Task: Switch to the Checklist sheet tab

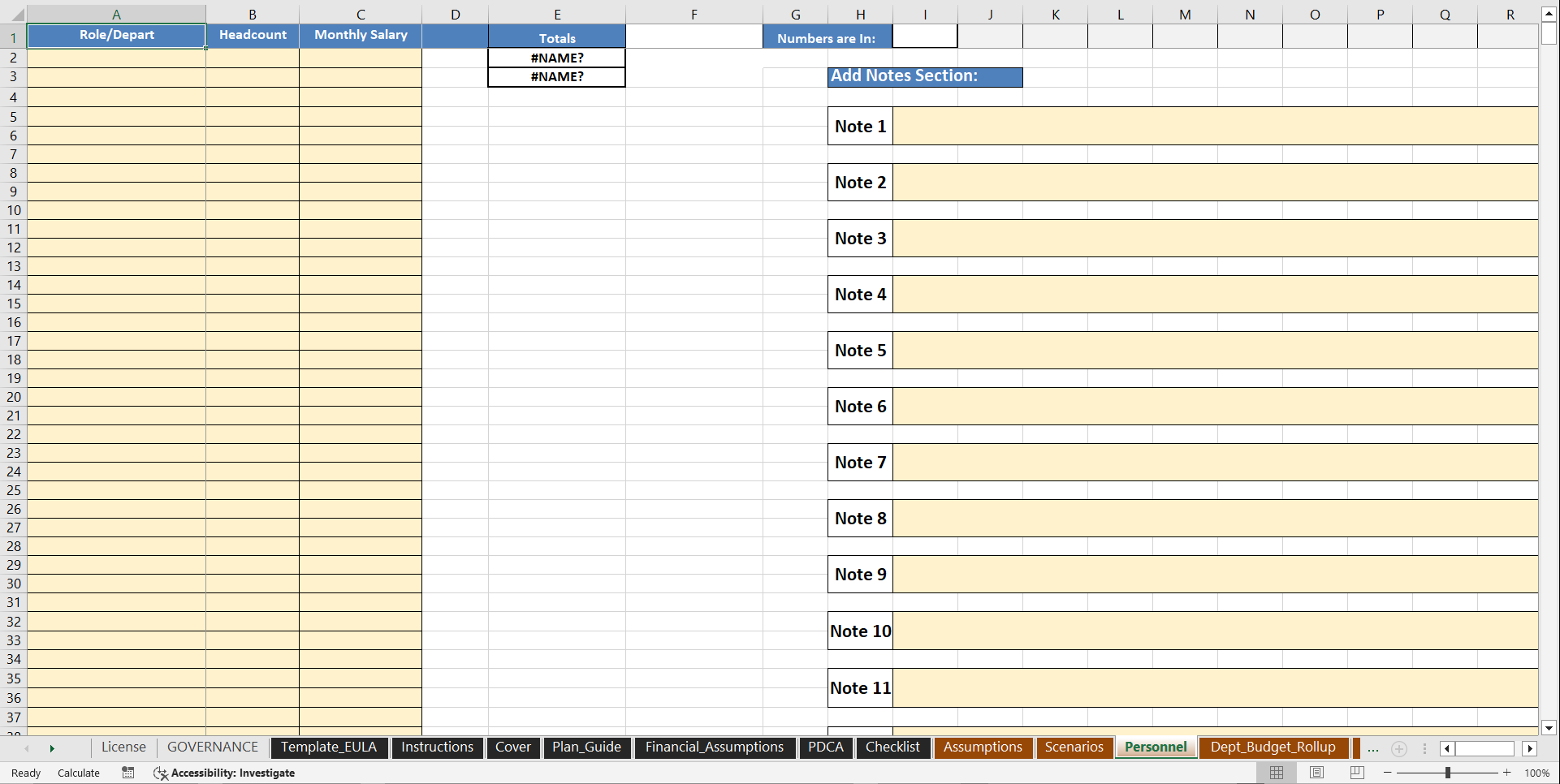Action: click(892, 747)
